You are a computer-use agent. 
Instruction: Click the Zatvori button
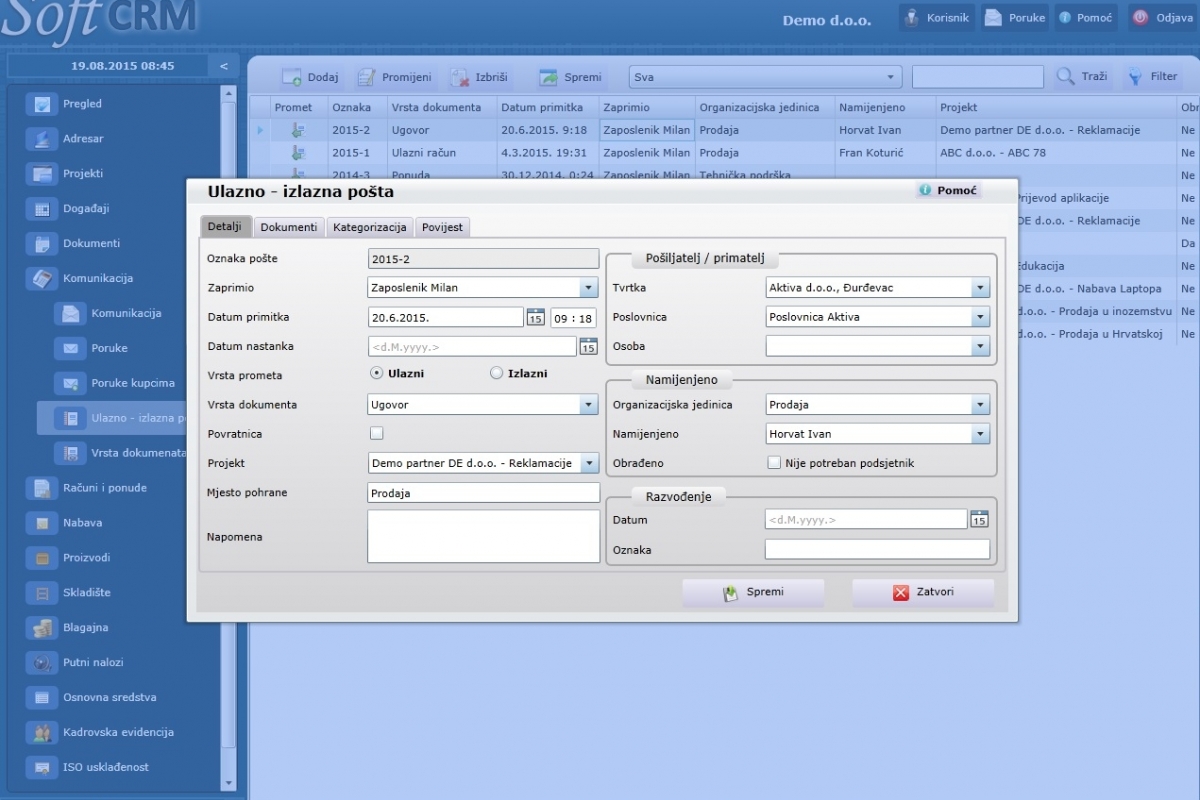[x=923, y=593]
